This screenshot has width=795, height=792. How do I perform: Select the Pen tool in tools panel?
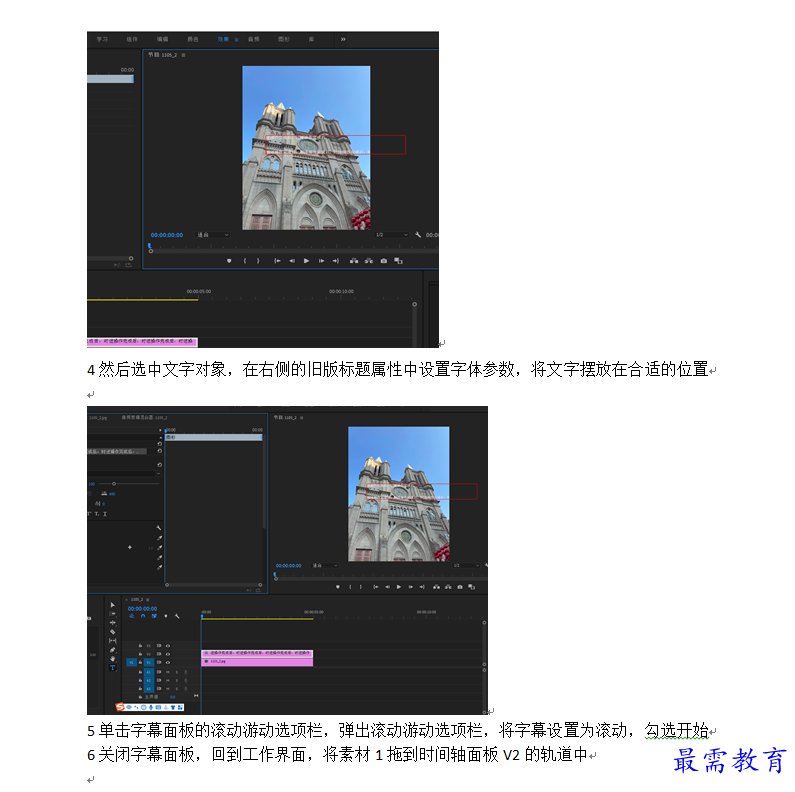click(113, 650)
